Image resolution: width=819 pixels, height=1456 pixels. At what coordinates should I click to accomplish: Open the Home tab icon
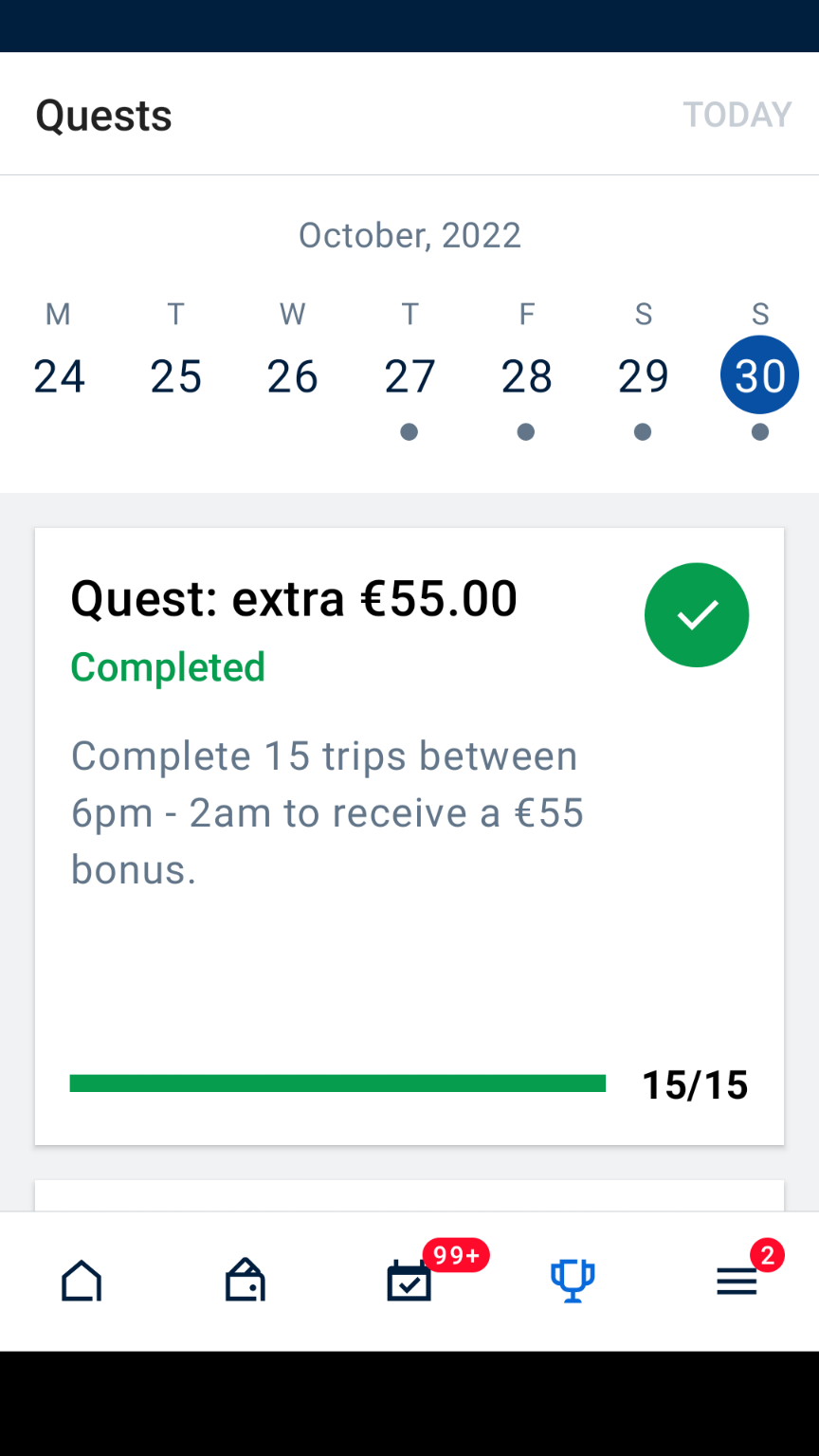click(82, 1282)
